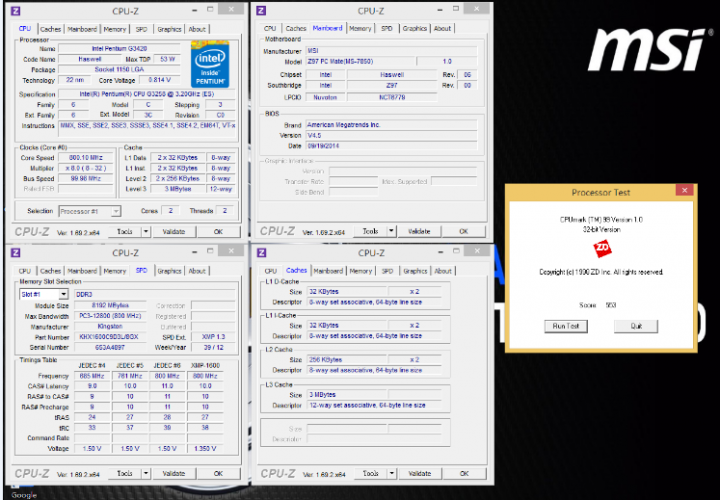Open the Tools arrow menu in the Mainboard window
The width and height of the screenshot is (720, 500).
391,231
